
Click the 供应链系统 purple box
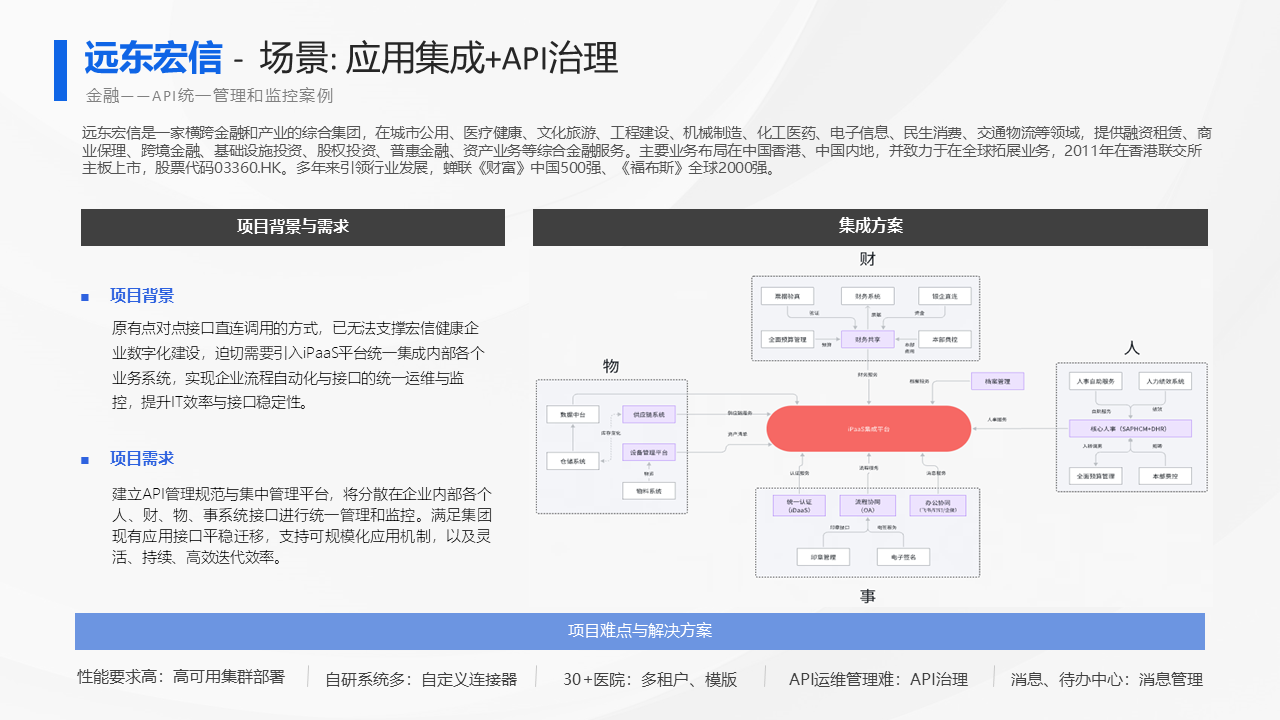(x=650, y=414)
